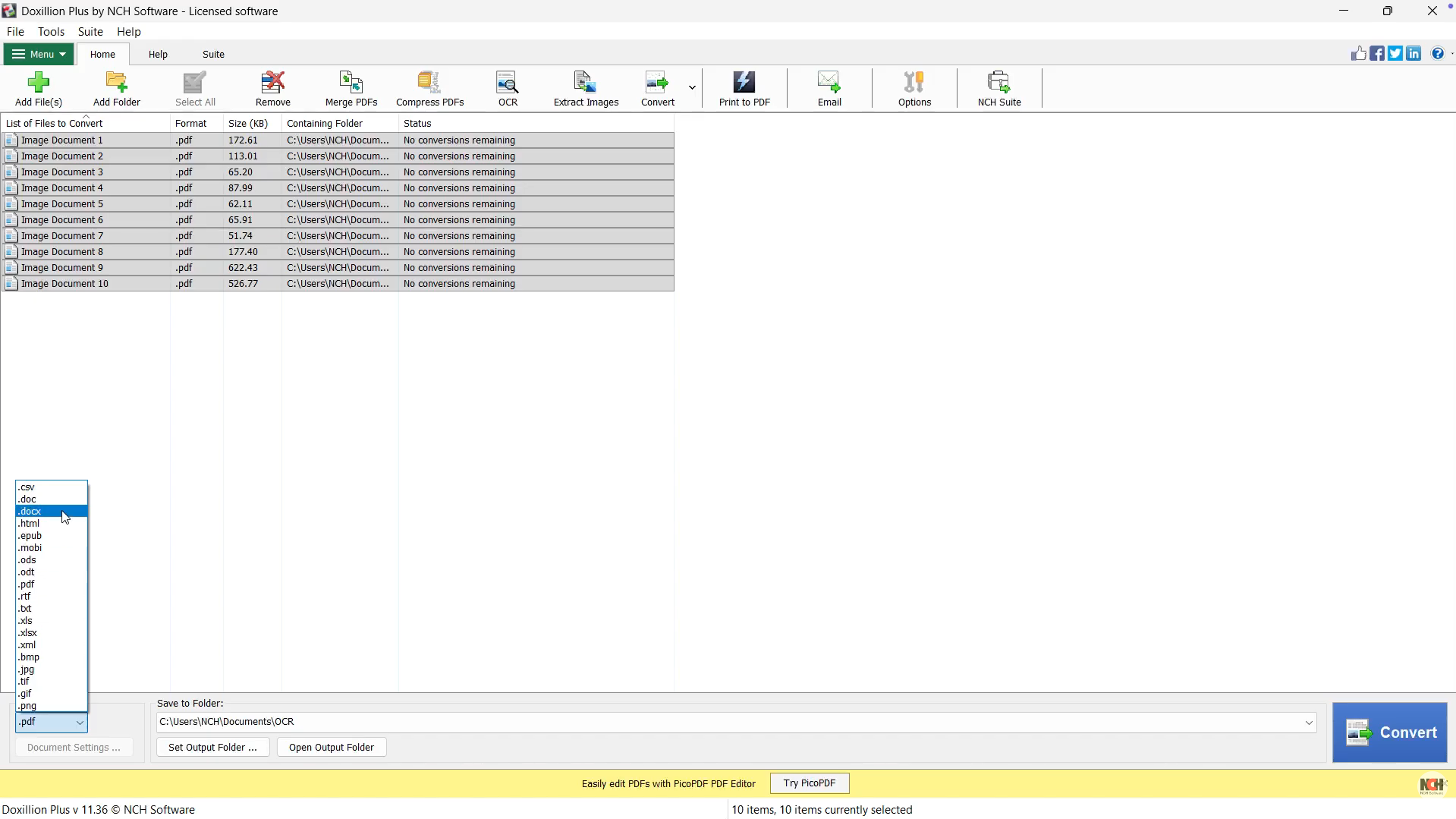Share on Facebook icon
Image resolution: width=1456 pixels, height=819 pixels.
tap(1376, 53)
